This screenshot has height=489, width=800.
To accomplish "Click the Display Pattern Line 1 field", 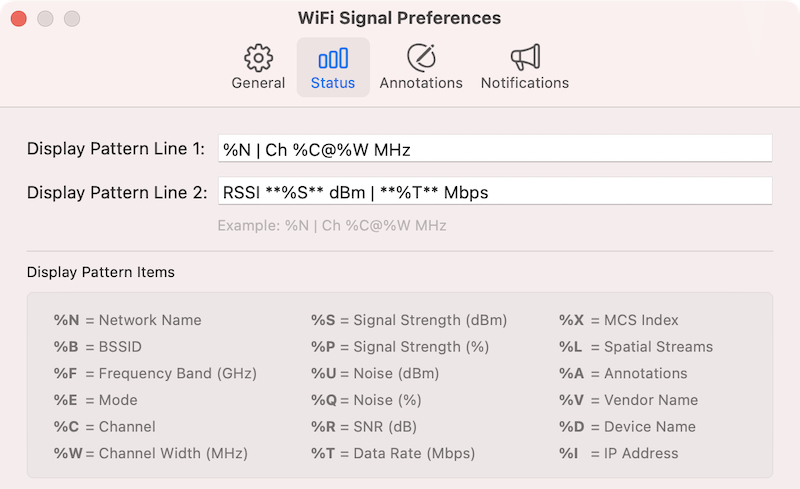I will [495, 149].
